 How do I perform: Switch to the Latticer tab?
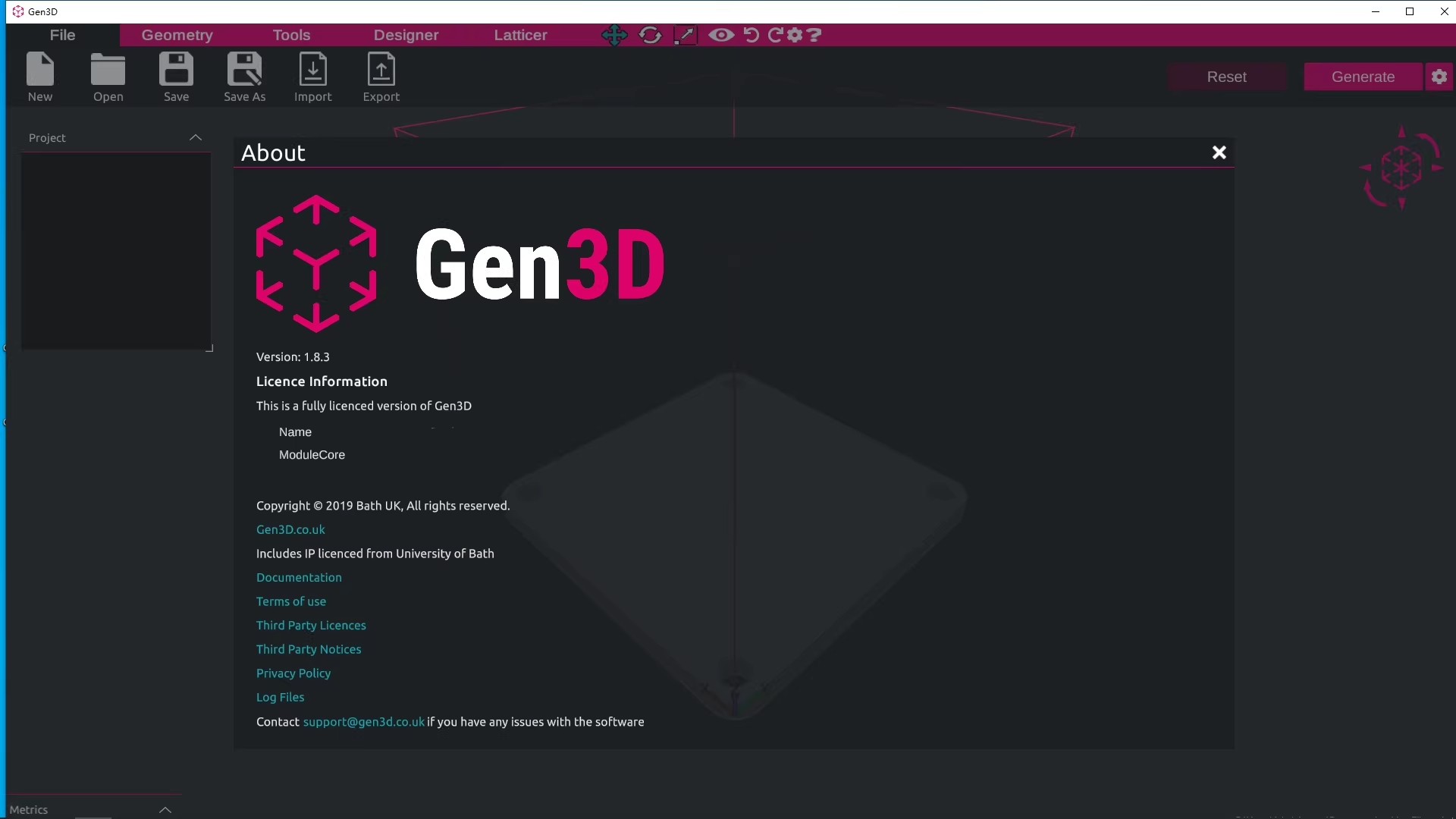click(520, 35)
